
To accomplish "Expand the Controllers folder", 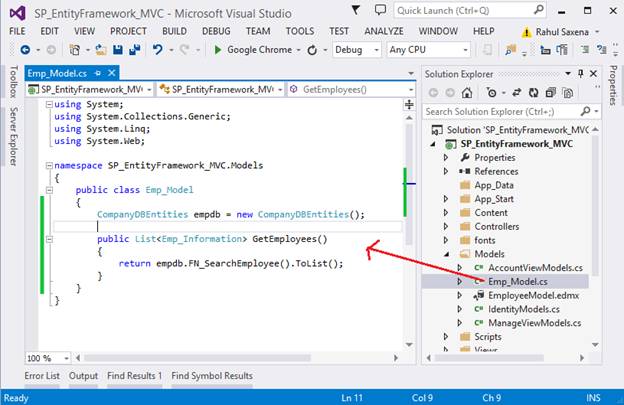I will click(x=446, y=227).
